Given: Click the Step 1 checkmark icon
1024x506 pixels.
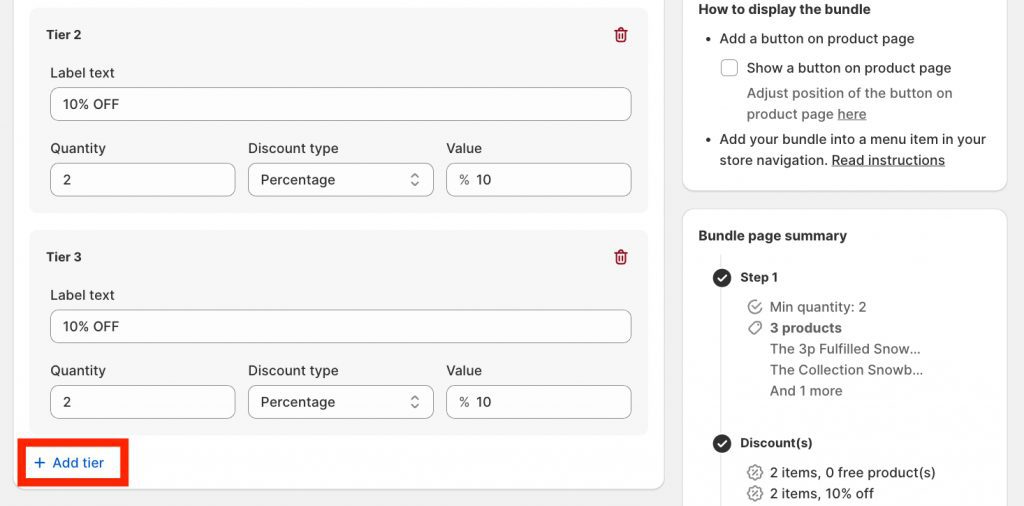Looking at the screenshot, I should (722, 278).
